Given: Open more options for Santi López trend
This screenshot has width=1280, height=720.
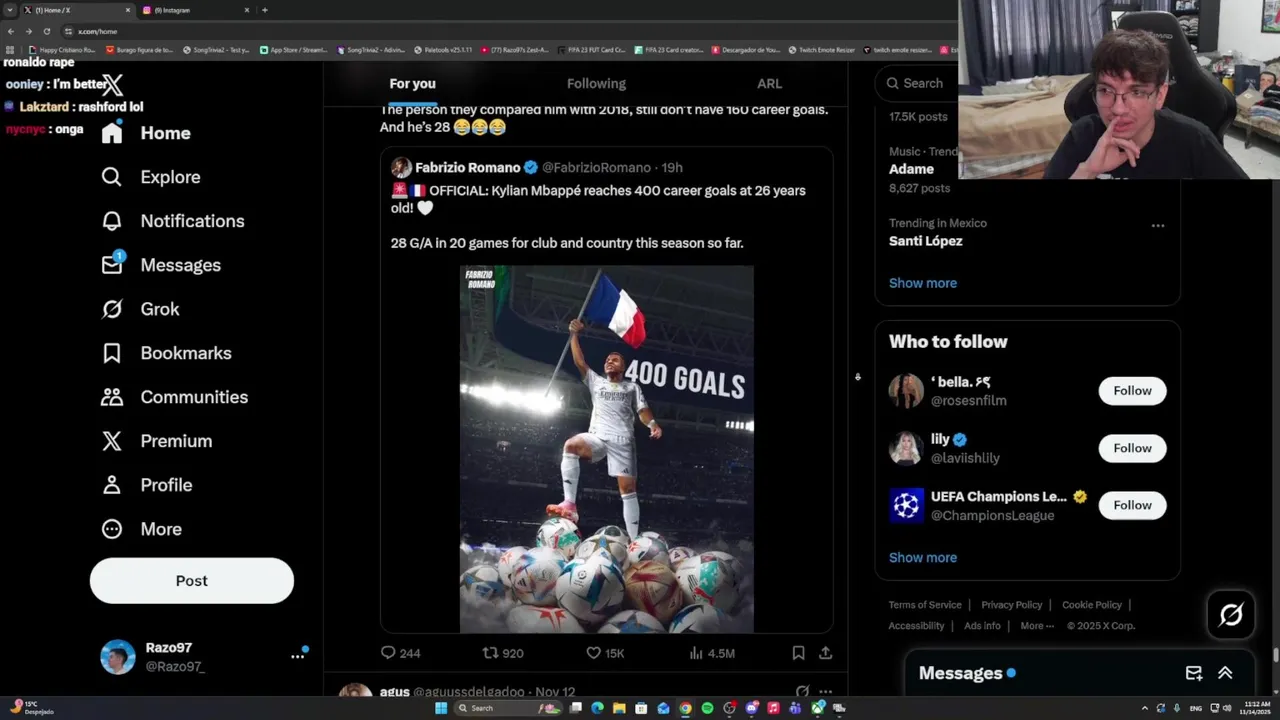Looking at the screenshot, I should [x=1158, y=225].
